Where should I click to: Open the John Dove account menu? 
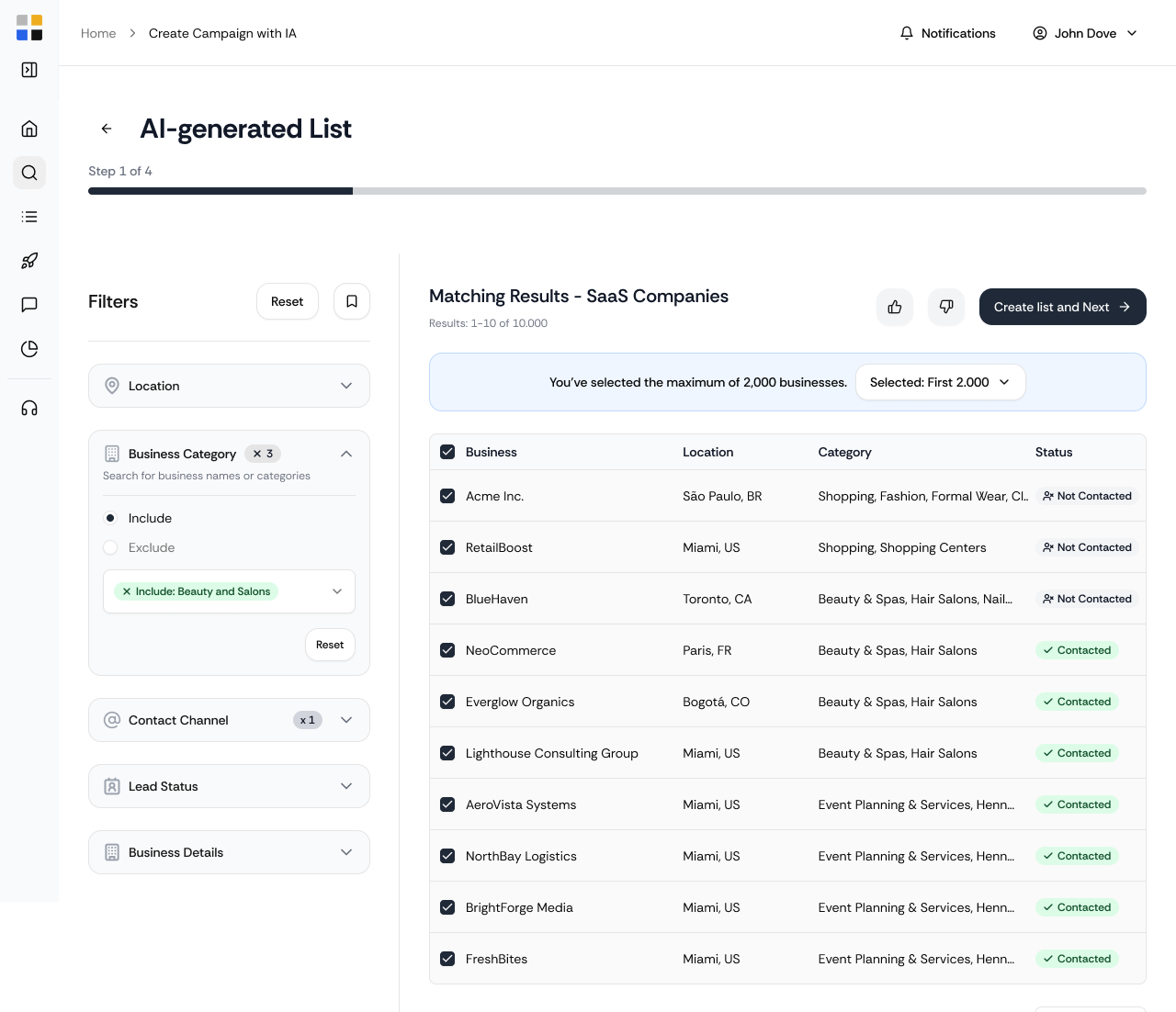(1085, 33)
